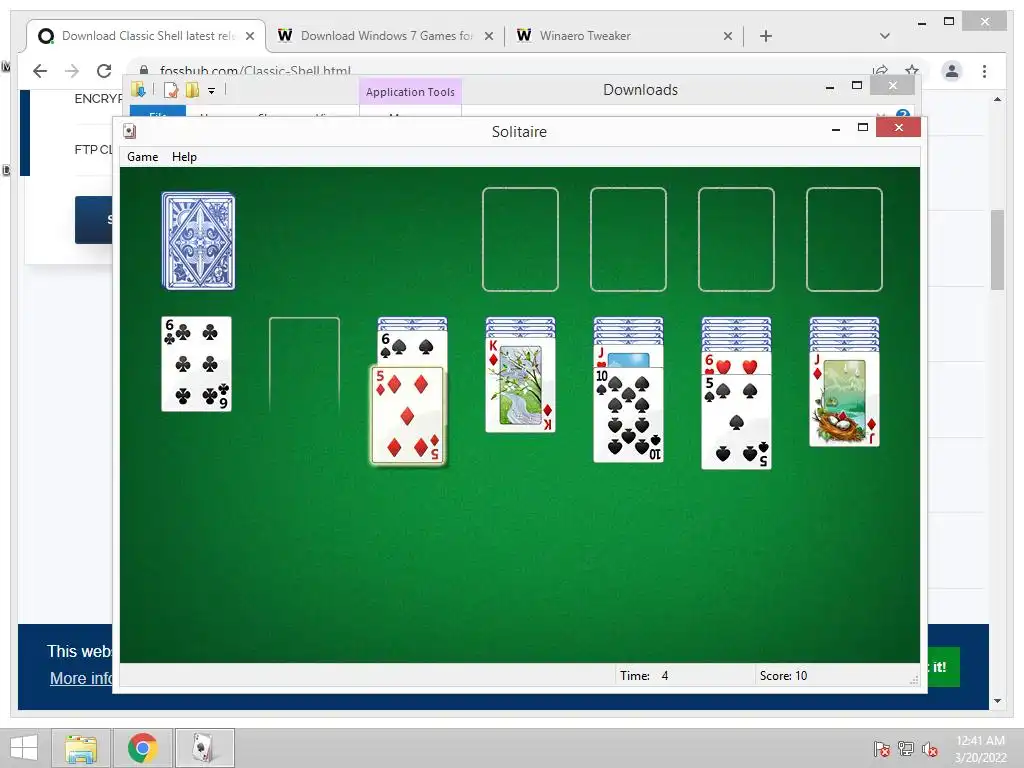Select the 5 of spades card

coord(736,422)
